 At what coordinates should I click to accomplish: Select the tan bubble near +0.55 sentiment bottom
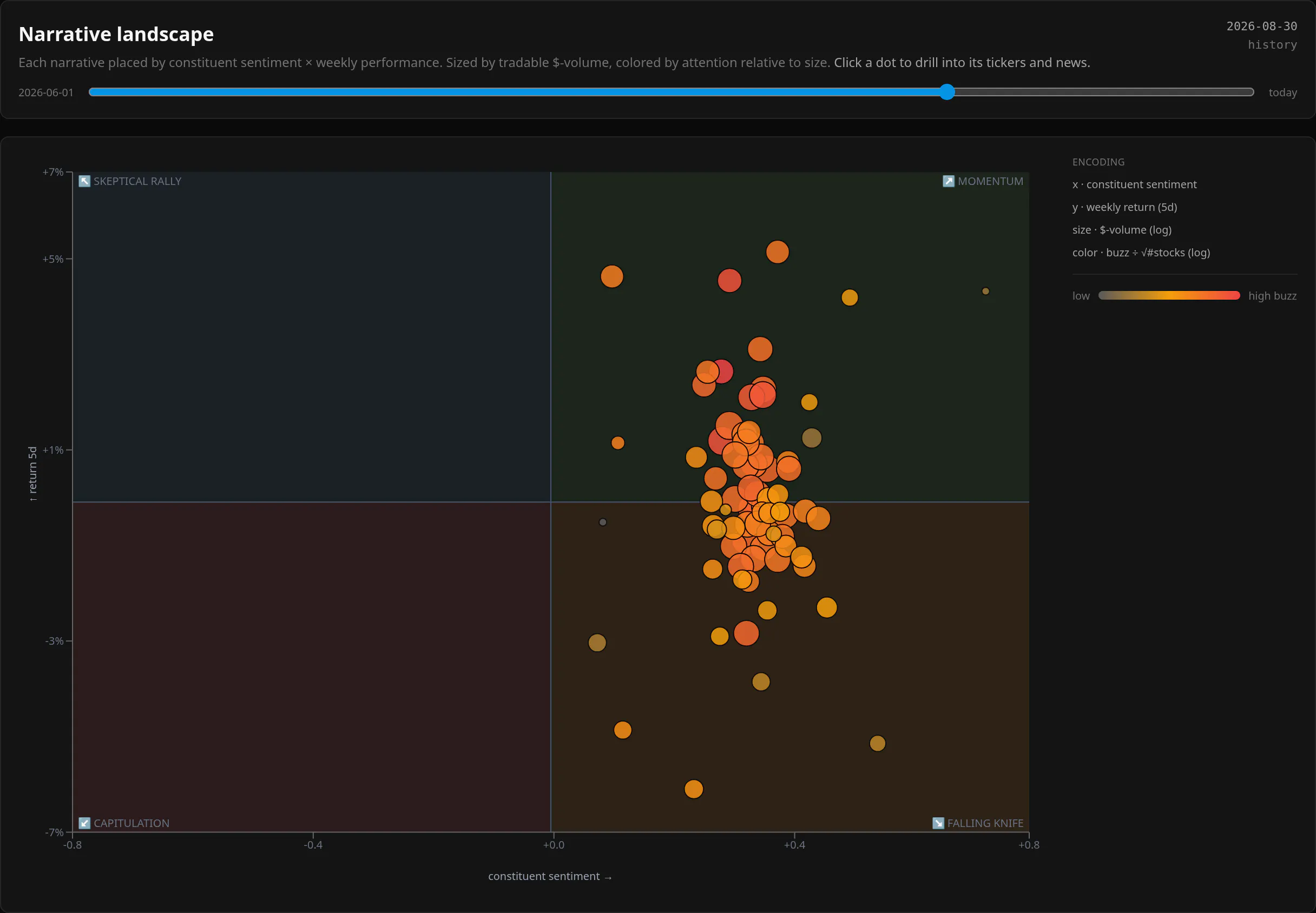click(877, 744)
